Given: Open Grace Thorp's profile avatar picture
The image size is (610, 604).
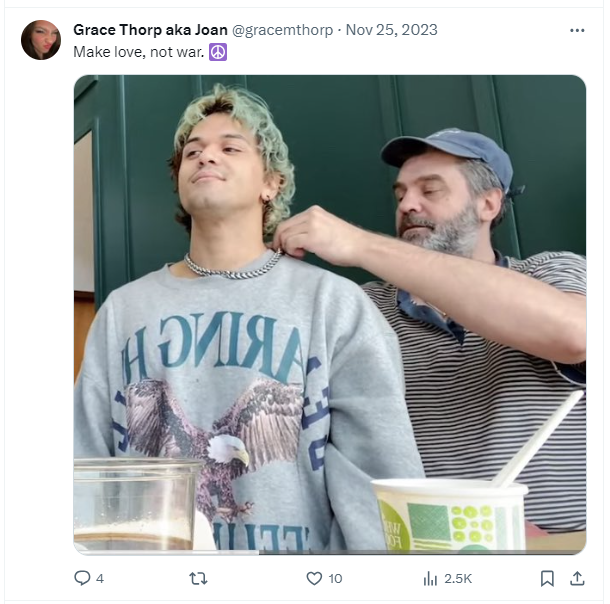Looking at the screenshot, I should coord(41,40).
